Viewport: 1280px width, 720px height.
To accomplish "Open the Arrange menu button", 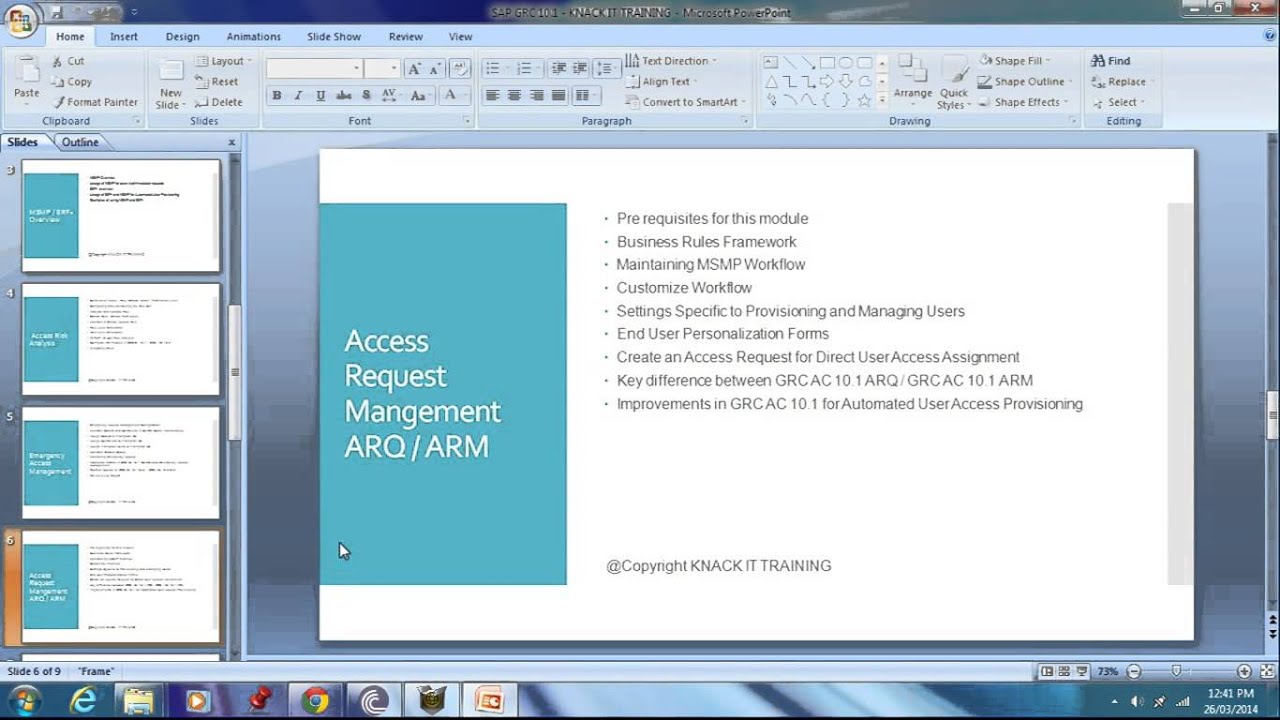I will (912, 80).
